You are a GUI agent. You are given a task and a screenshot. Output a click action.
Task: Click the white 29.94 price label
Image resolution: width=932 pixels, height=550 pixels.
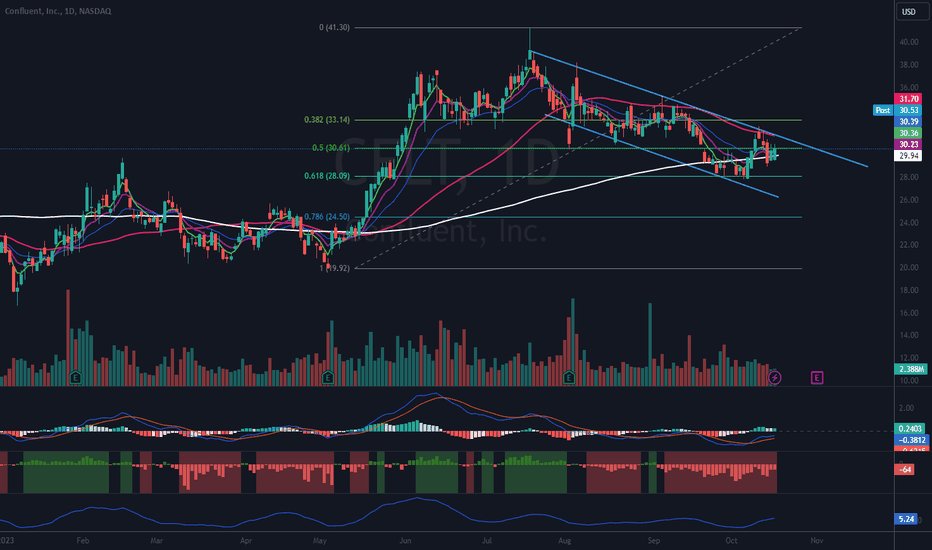click(x=908, y=155)
